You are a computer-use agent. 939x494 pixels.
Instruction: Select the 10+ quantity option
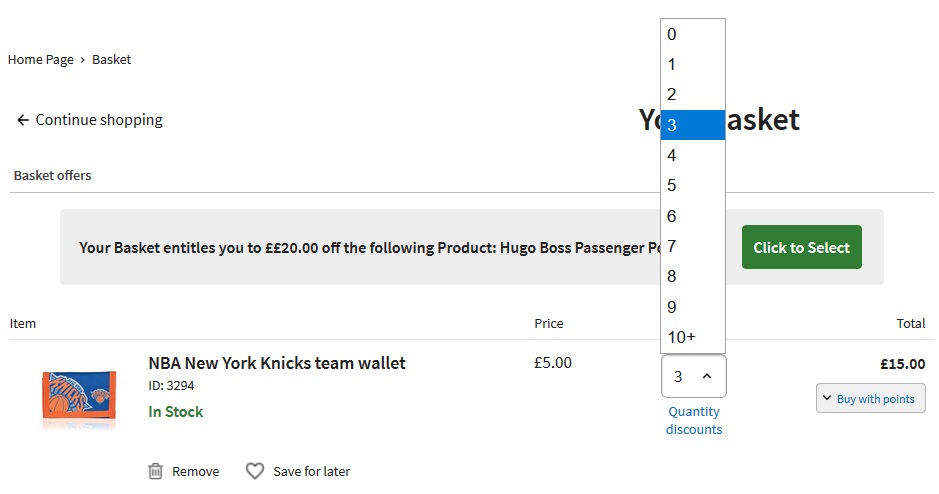point(693,337)
